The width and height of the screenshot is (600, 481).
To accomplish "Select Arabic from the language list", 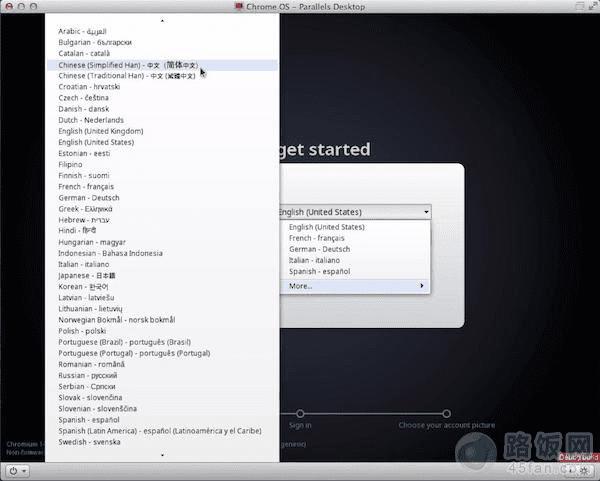I will [x=162, y=31].
